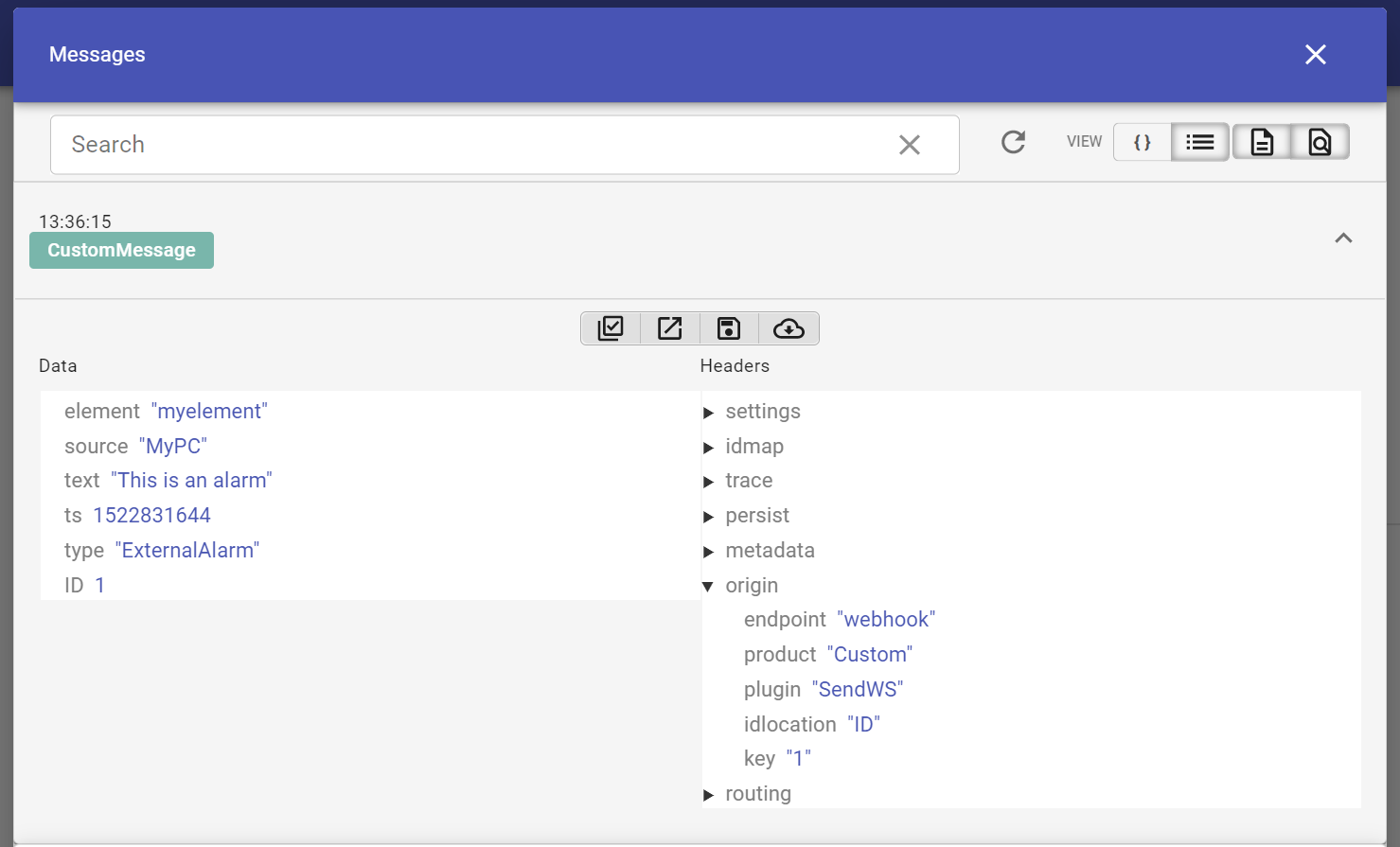1400x847 pixels.
Task: Close the Messages dialog
Action: (1315, 55)
